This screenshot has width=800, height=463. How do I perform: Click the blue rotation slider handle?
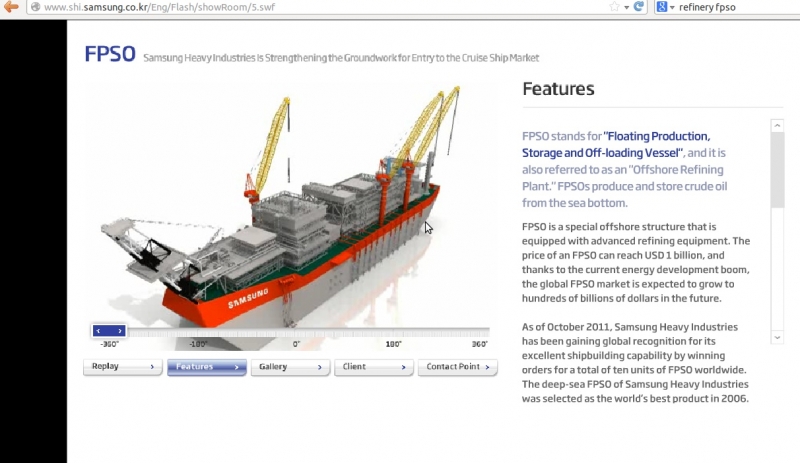click(109, 330)
